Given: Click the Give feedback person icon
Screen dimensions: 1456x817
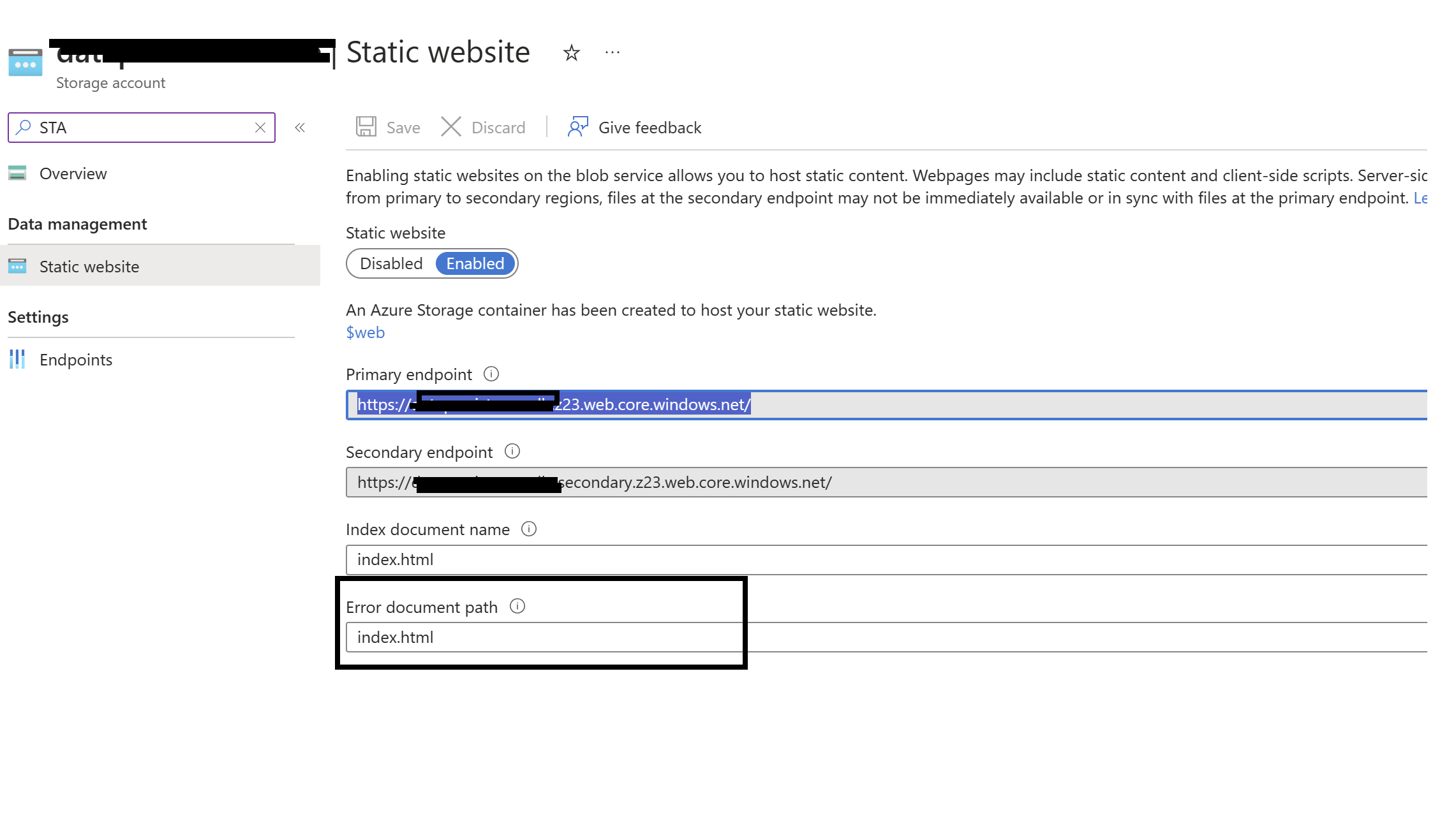Looking at the screenshot, I should tap(577, 126).
